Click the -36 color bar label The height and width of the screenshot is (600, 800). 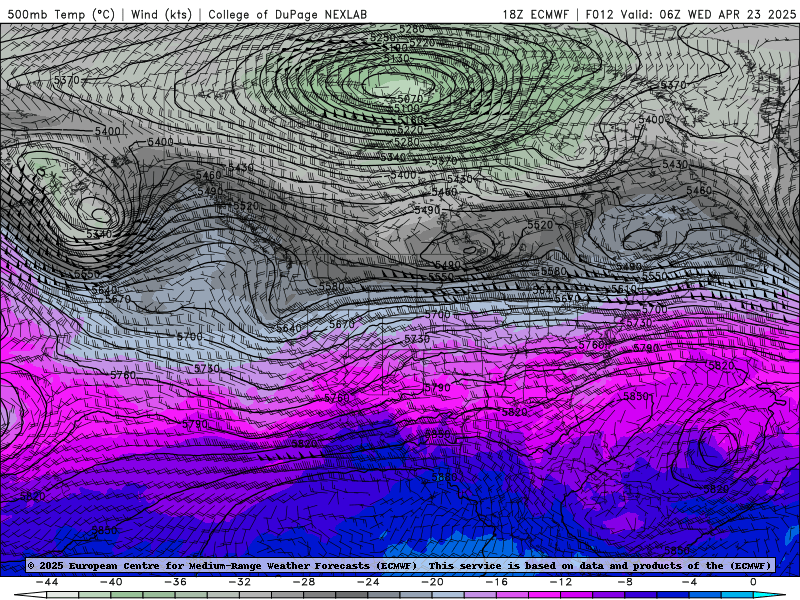[x=175, y=582]
